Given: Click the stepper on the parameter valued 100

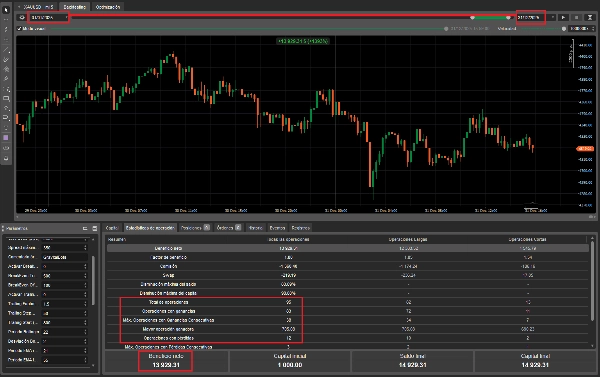Looking at the screenshot, I should coord(85,285).
